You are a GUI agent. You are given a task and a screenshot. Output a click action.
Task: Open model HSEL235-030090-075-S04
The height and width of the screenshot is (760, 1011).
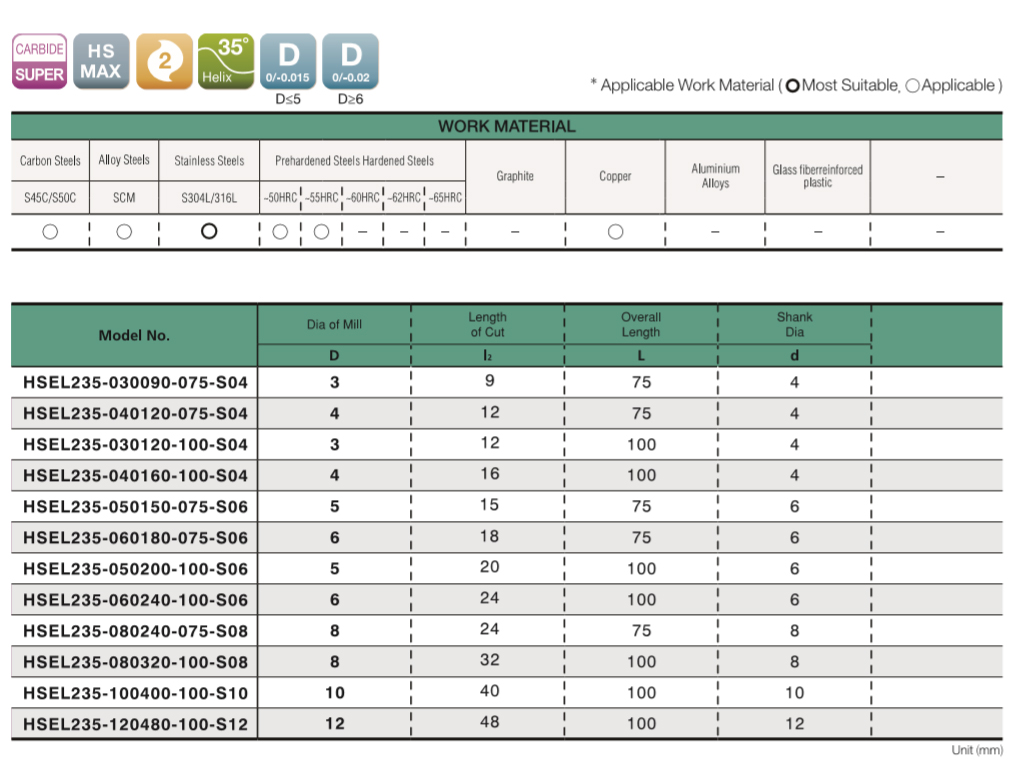click(x=135, y=382)
